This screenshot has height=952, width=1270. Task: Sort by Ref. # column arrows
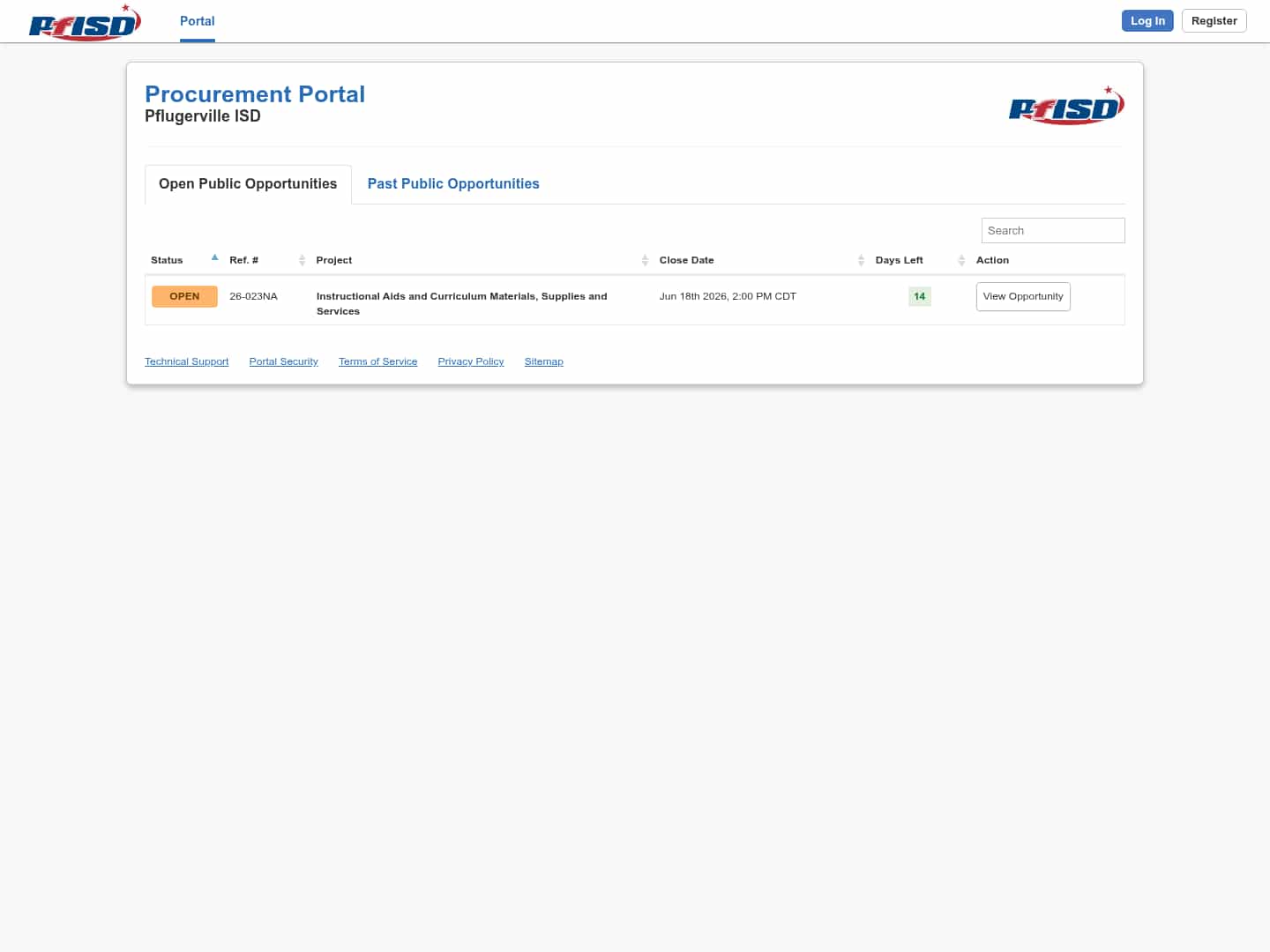click(302, 260)
